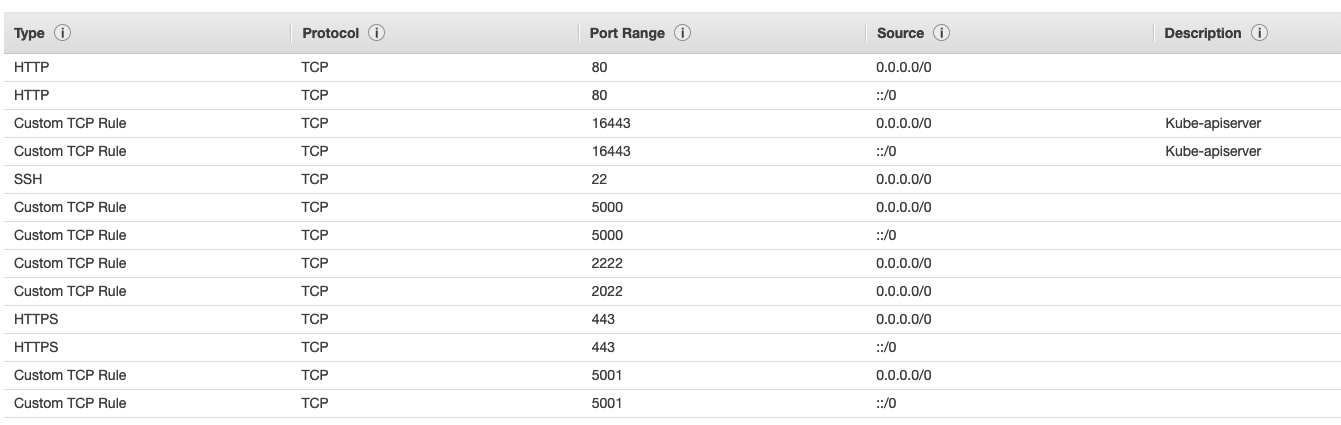Click the 0.0.0.0/0 source for port 5000

pos(903,207)
